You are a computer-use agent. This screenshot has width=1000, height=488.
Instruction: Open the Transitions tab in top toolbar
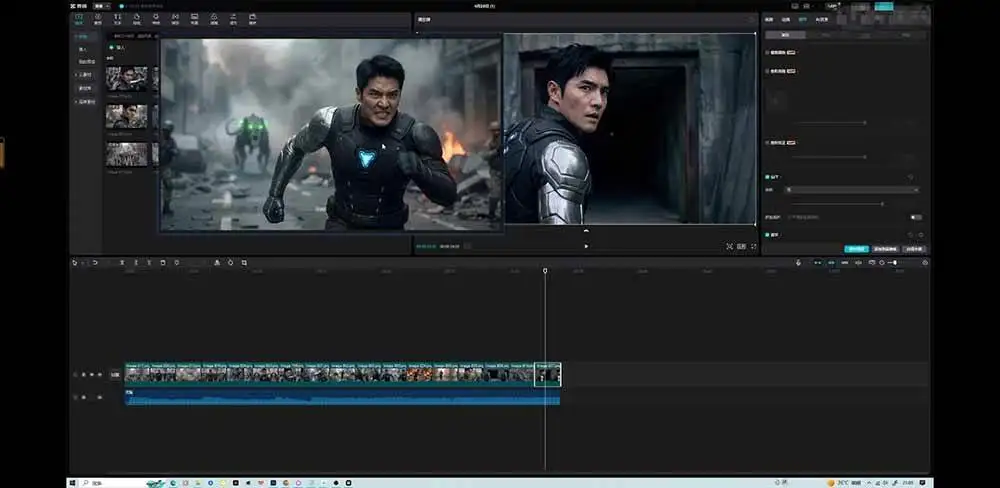[x=175, y=19]
